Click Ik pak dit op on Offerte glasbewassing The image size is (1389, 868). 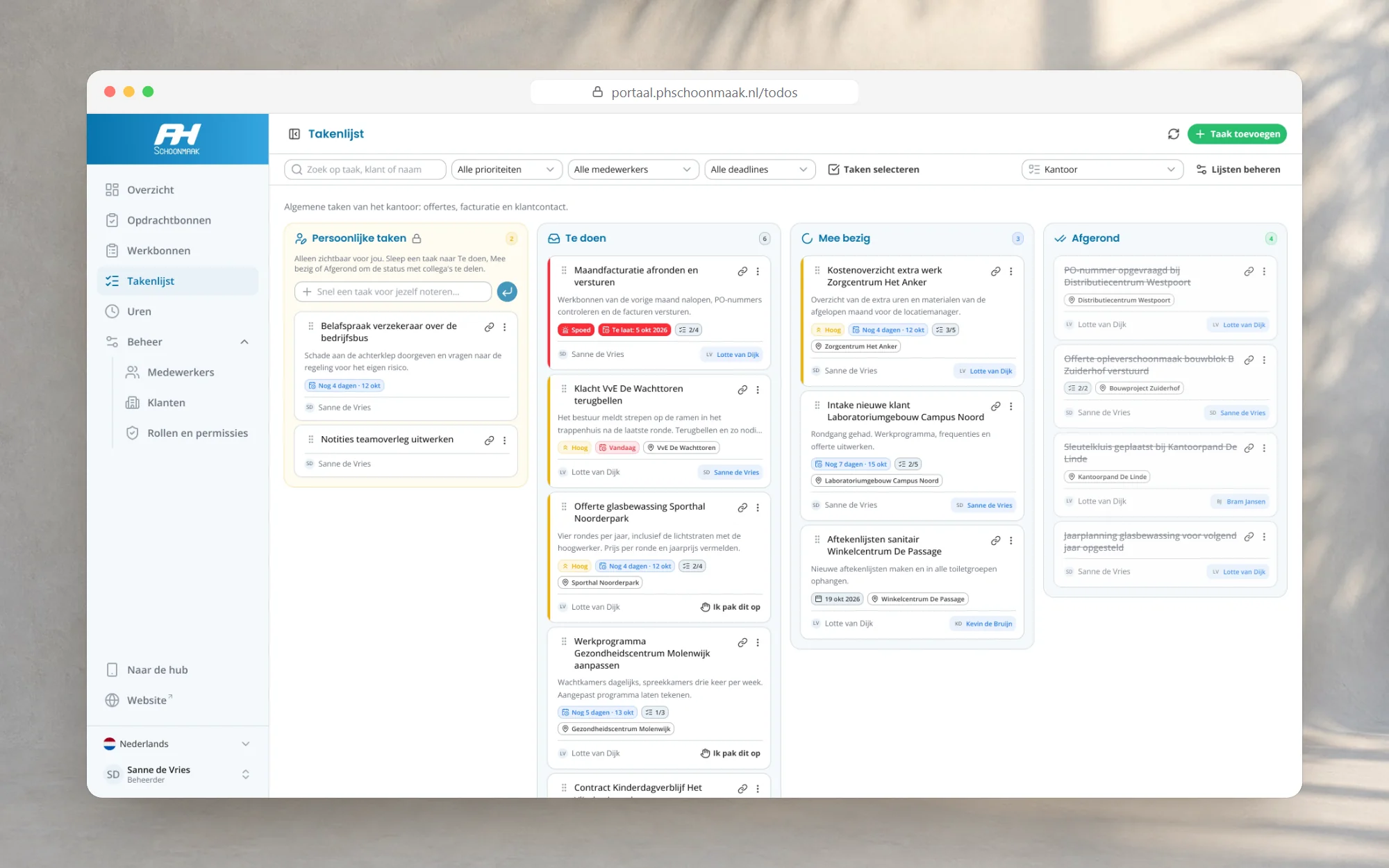730,607
